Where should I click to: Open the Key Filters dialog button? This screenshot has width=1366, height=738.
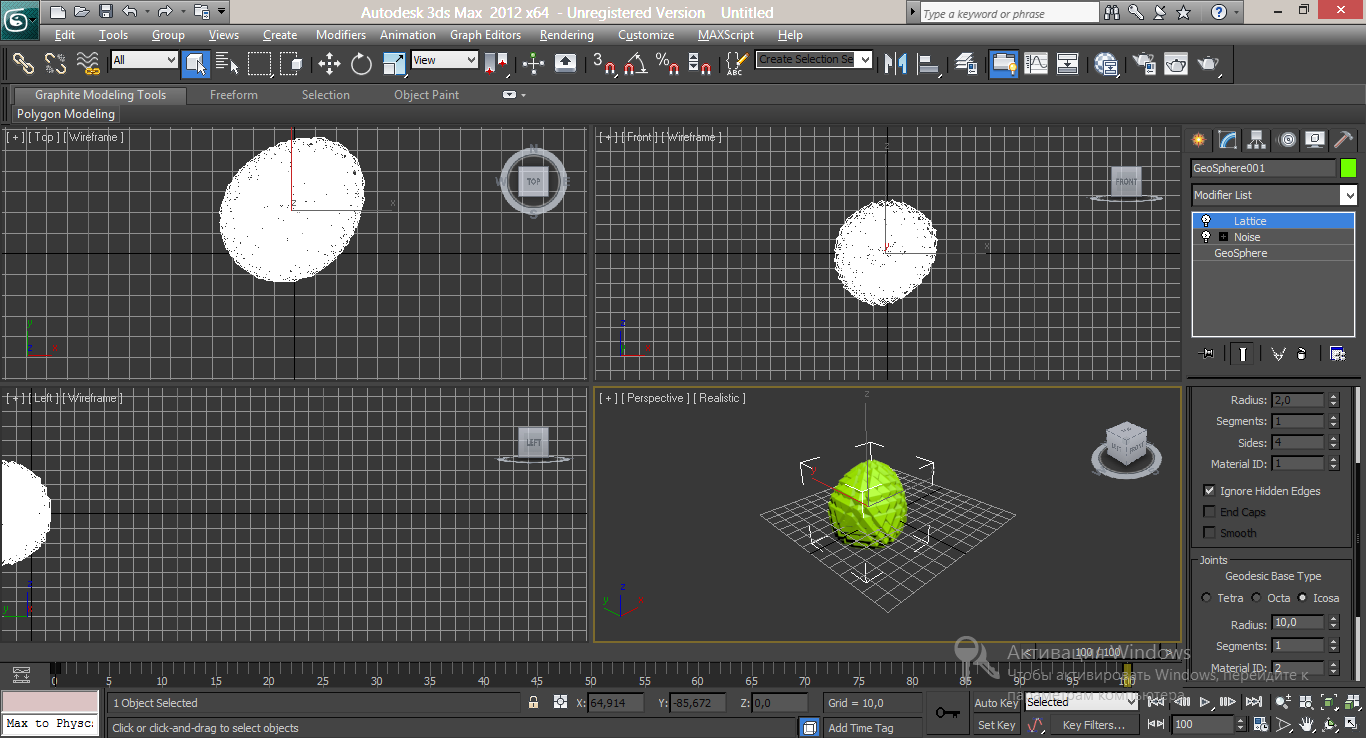(1093, 725)
